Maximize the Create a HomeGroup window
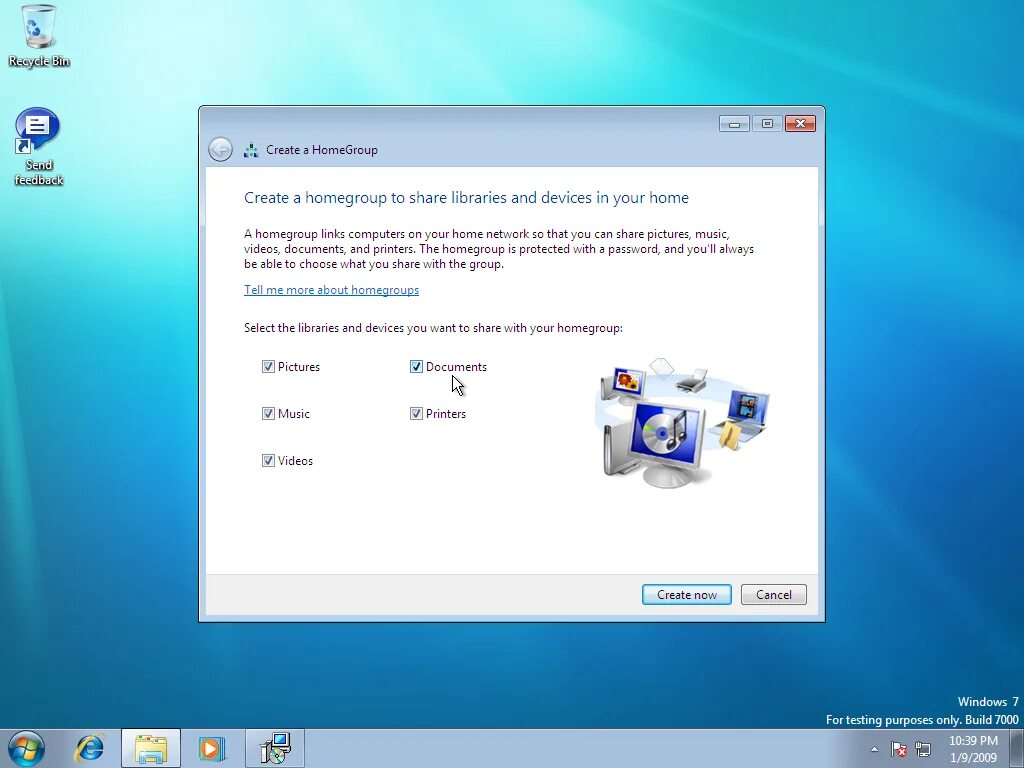 pos(767,123)
